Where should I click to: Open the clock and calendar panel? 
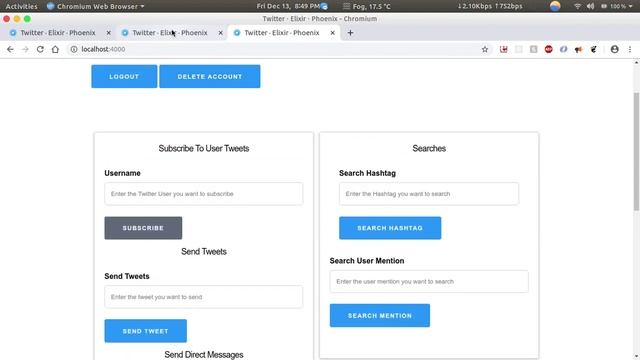[289, 6]
